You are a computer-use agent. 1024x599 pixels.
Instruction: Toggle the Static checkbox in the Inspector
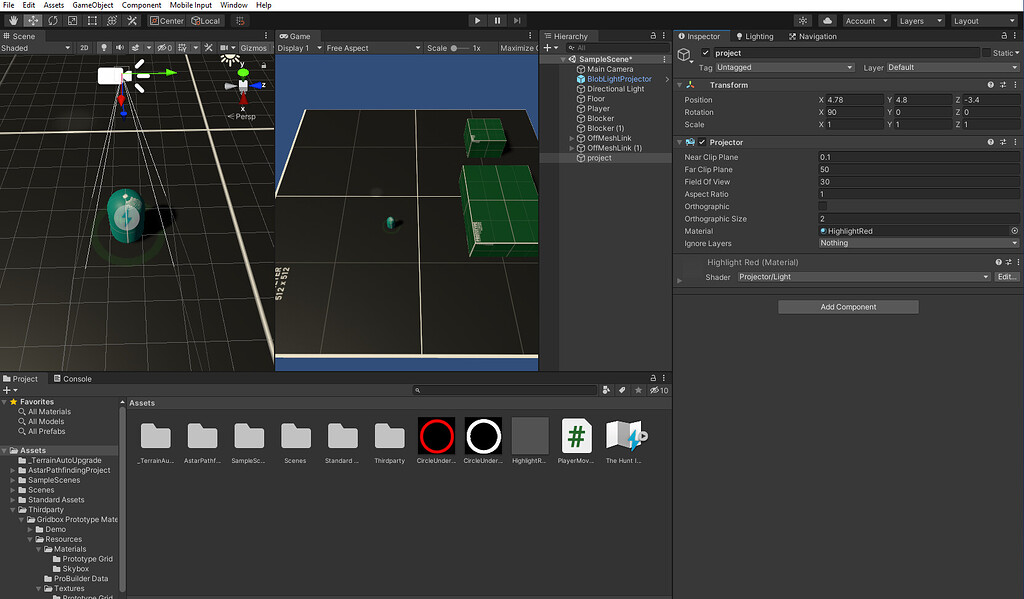[x=986, y=53]
